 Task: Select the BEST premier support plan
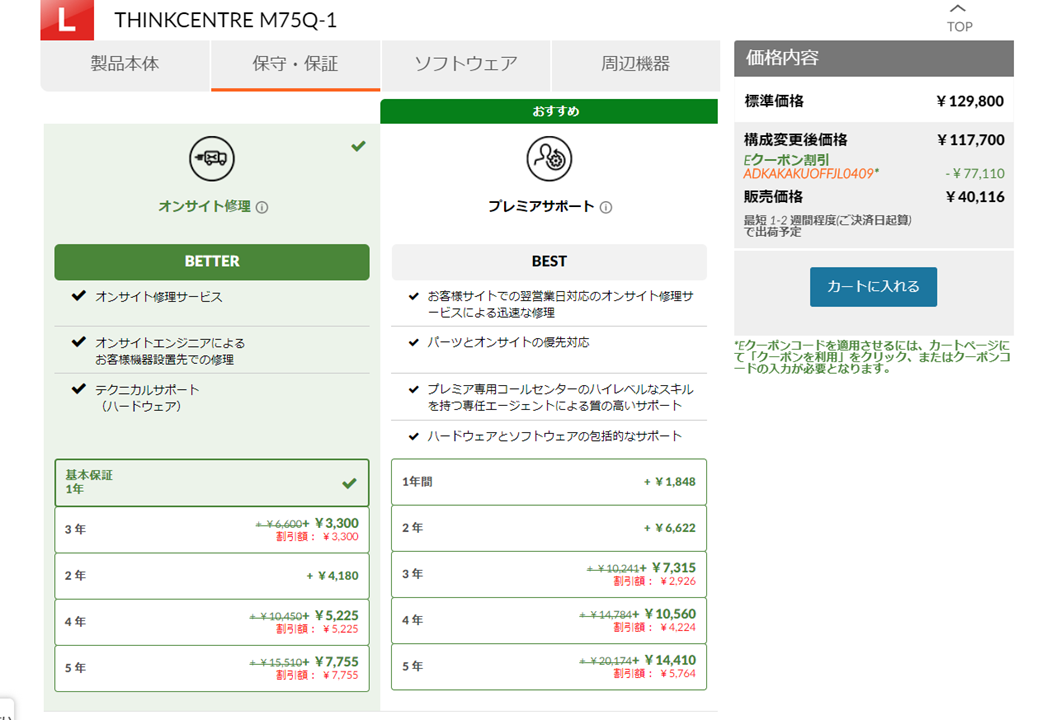(549, 262)
